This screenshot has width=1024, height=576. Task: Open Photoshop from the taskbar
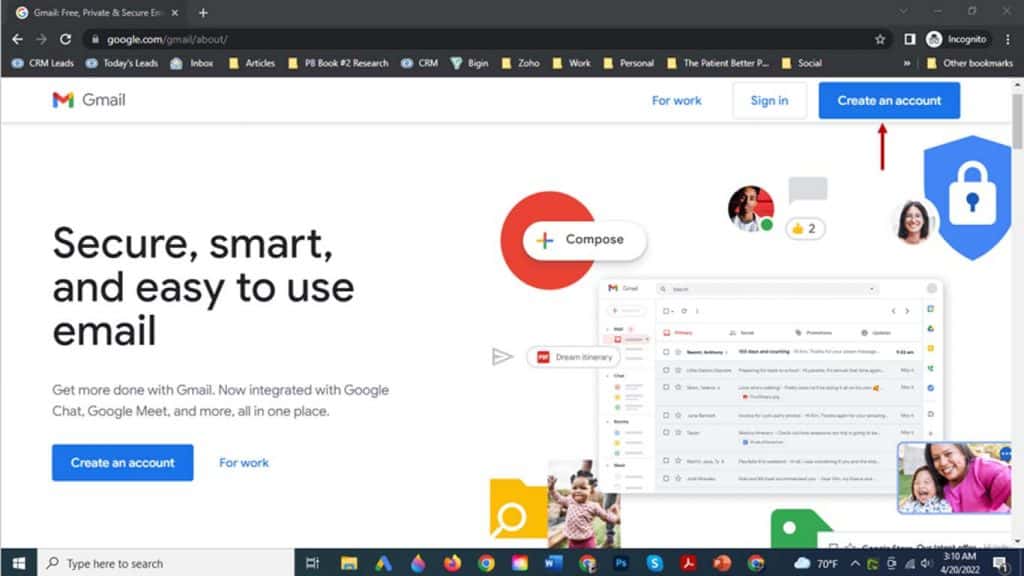pyautogui.click(x=621, y=563)
